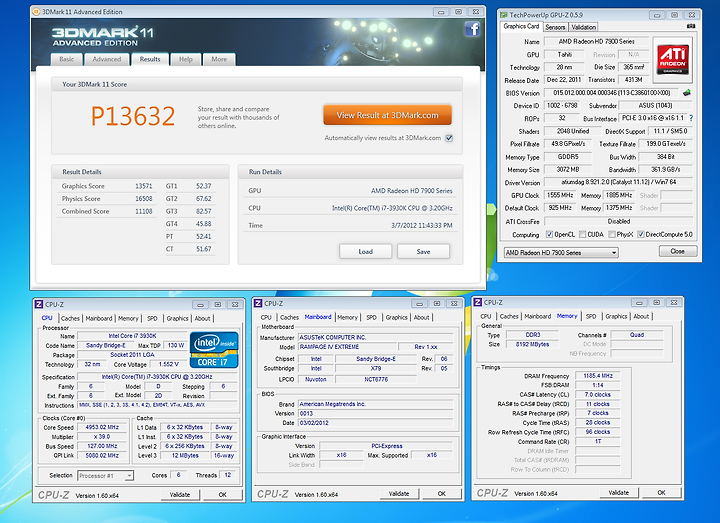The height and width of the screenshot is (523, 720).
Task: Switch to the Advanced tab in 3DMark
Action: pyautogui.click(x=107, y=59)
